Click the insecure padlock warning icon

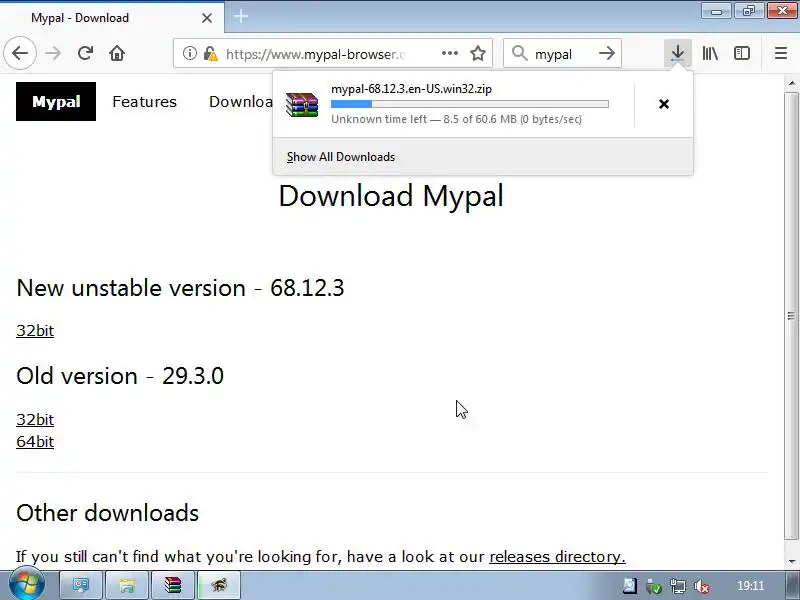[x=210, y=53]
